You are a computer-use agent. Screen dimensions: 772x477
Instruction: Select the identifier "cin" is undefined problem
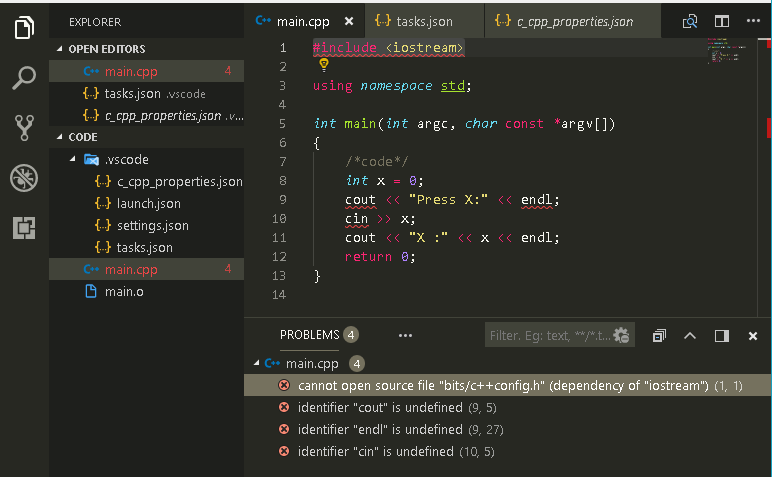508,451
